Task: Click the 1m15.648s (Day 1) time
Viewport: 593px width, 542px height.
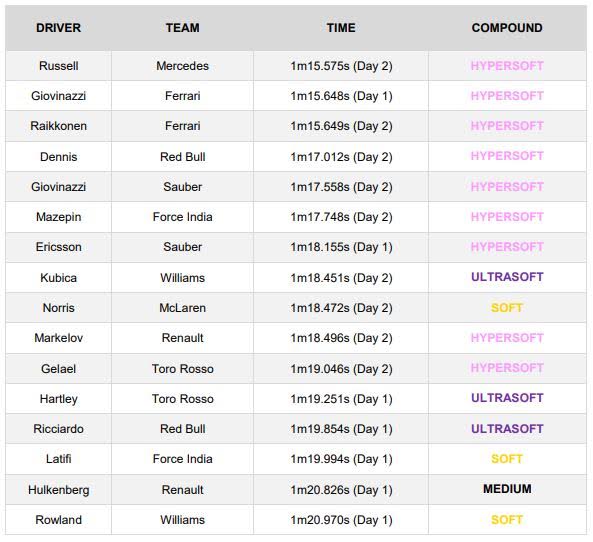Action: click(341, 96)
